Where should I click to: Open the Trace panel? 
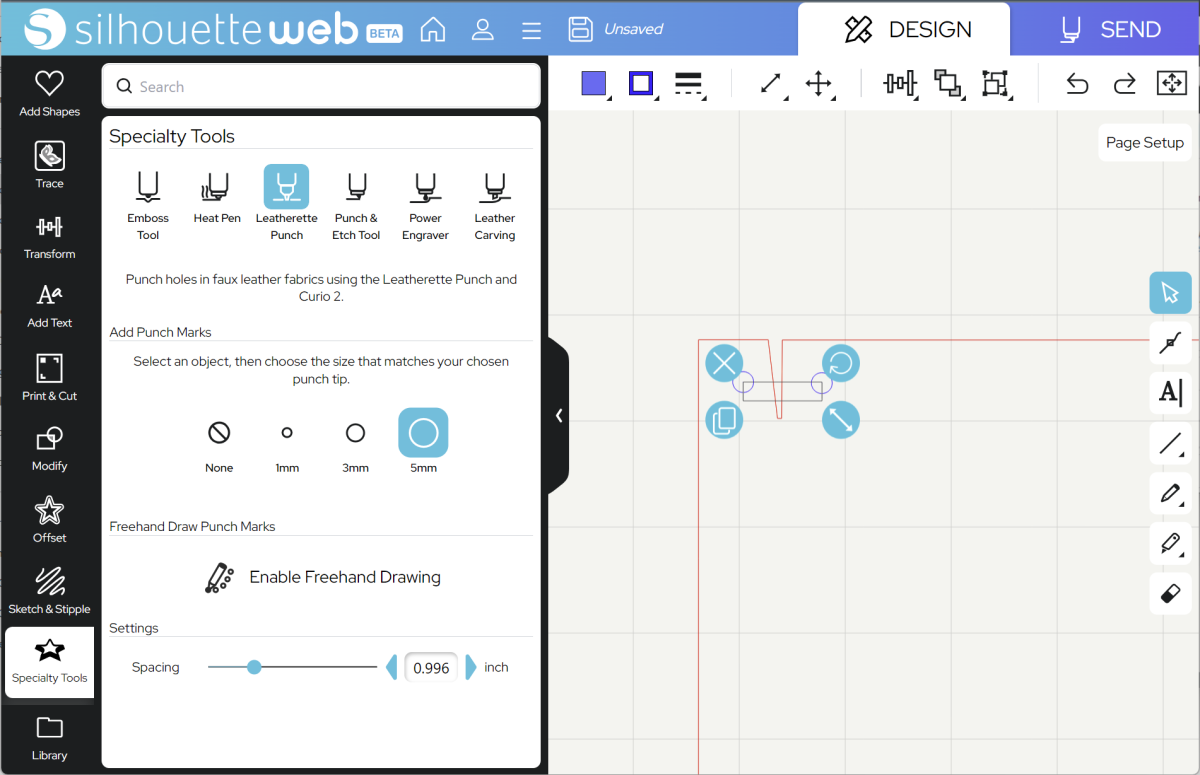[50, 165]
